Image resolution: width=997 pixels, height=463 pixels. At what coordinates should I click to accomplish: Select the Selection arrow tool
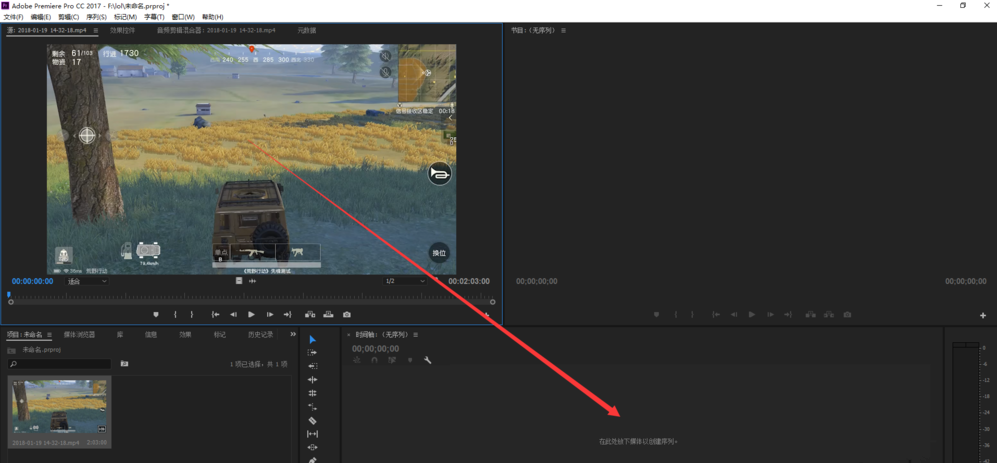312,340
